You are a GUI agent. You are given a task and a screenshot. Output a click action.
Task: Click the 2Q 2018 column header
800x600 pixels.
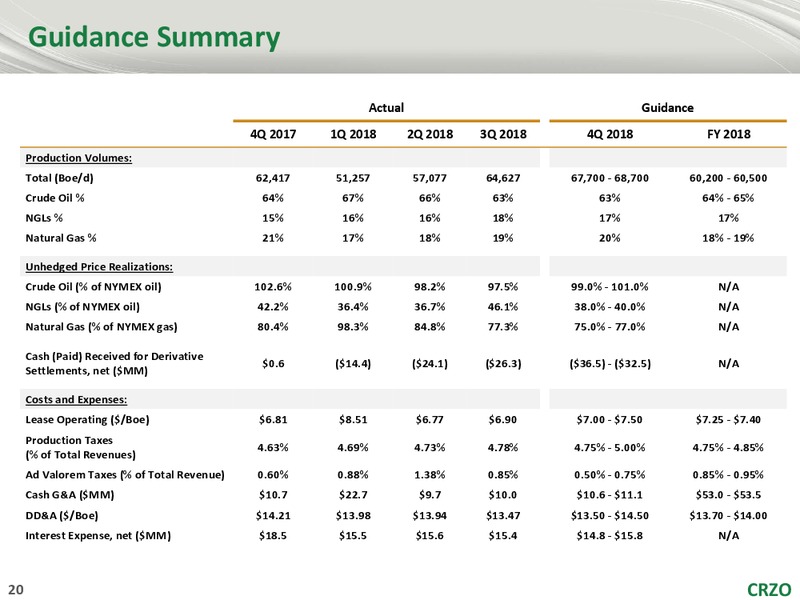tap(430, 134)
